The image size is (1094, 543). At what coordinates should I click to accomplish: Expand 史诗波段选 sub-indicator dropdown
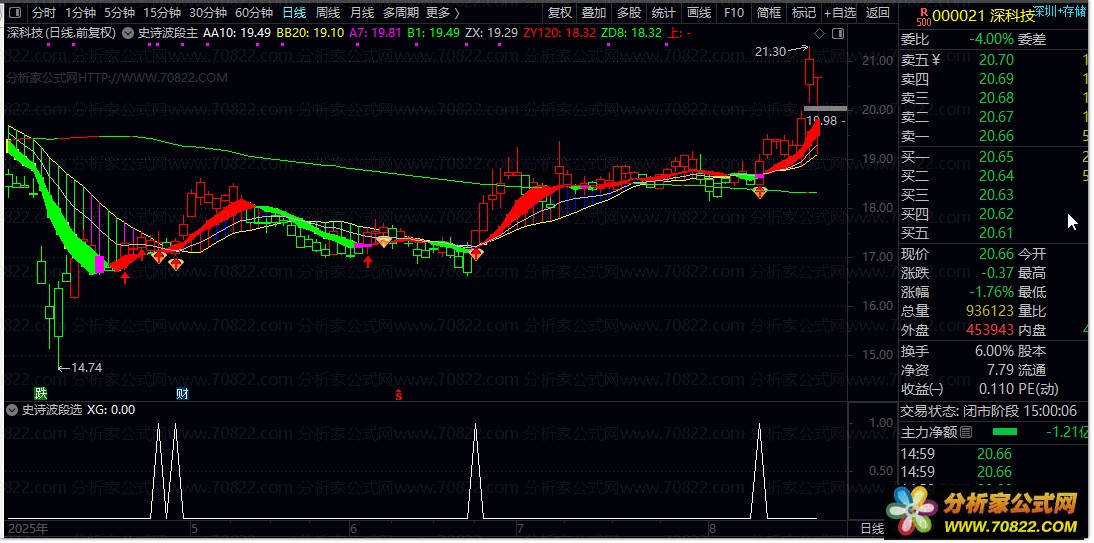[11, 410]
